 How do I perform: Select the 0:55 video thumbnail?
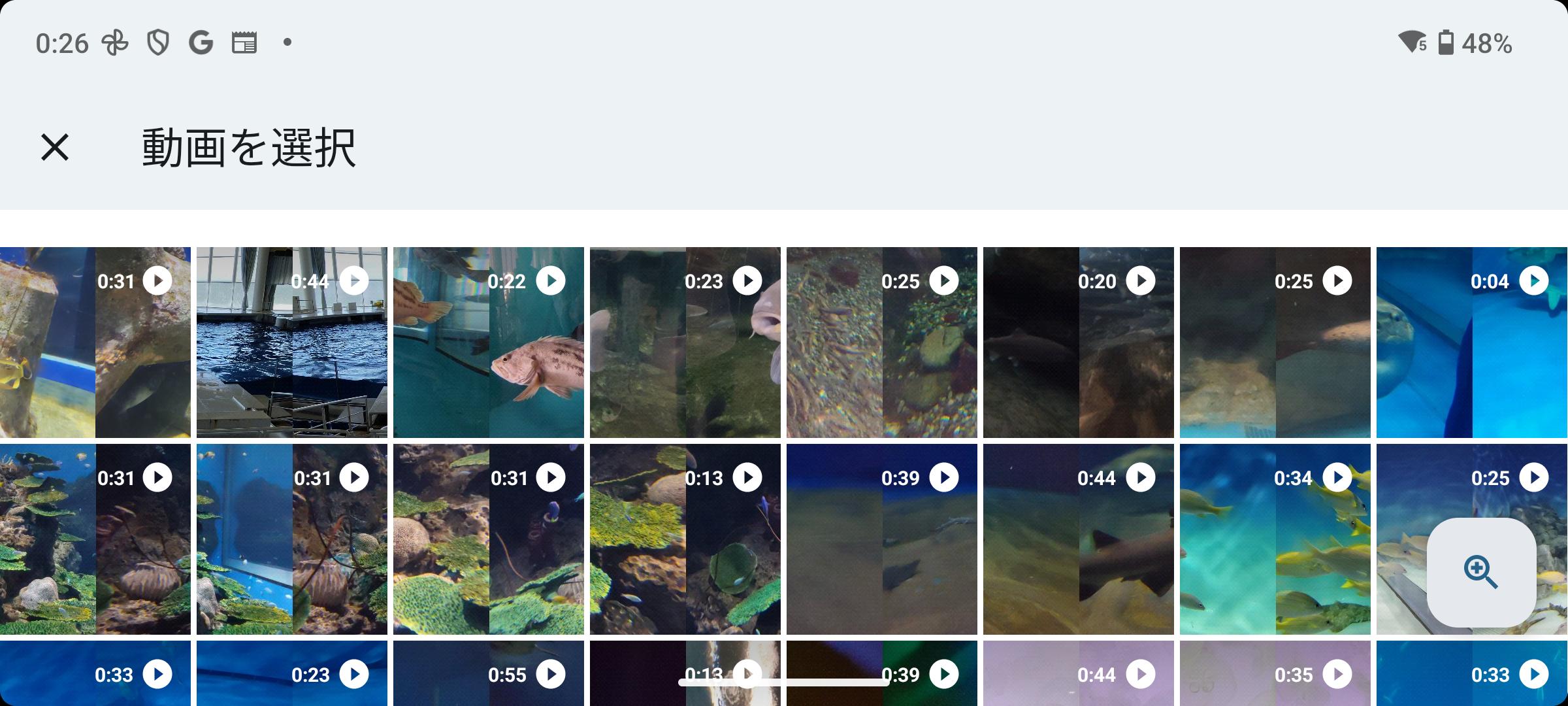(x=489, y=673)
